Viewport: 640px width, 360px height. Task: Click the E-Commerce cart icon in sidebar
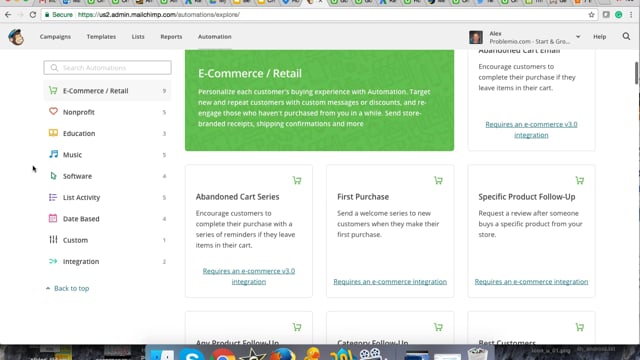point(53,90)
